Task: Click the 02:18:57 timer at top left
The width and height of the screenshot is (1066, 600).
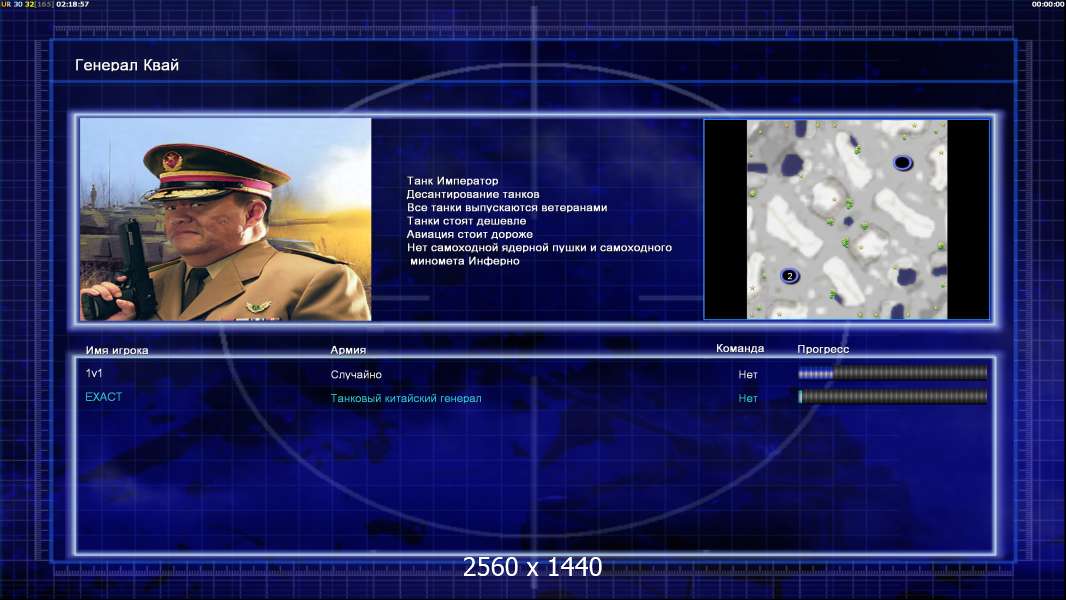Action: pos(73,4)
